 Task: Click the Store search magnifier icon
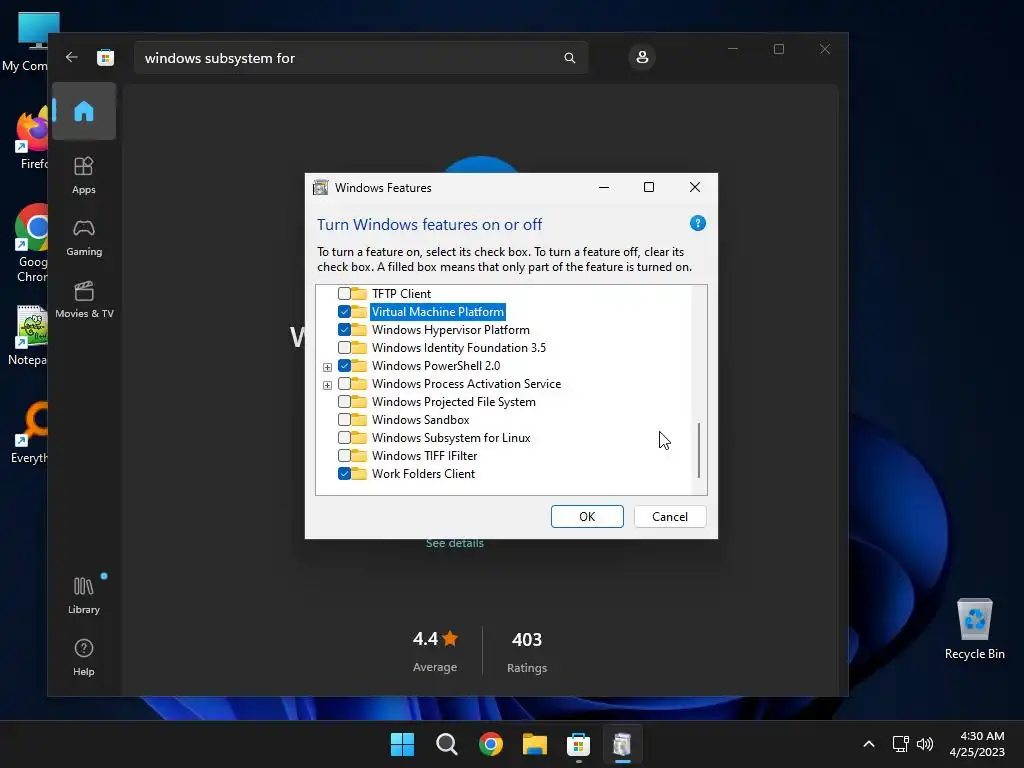(x=569, y=58)
